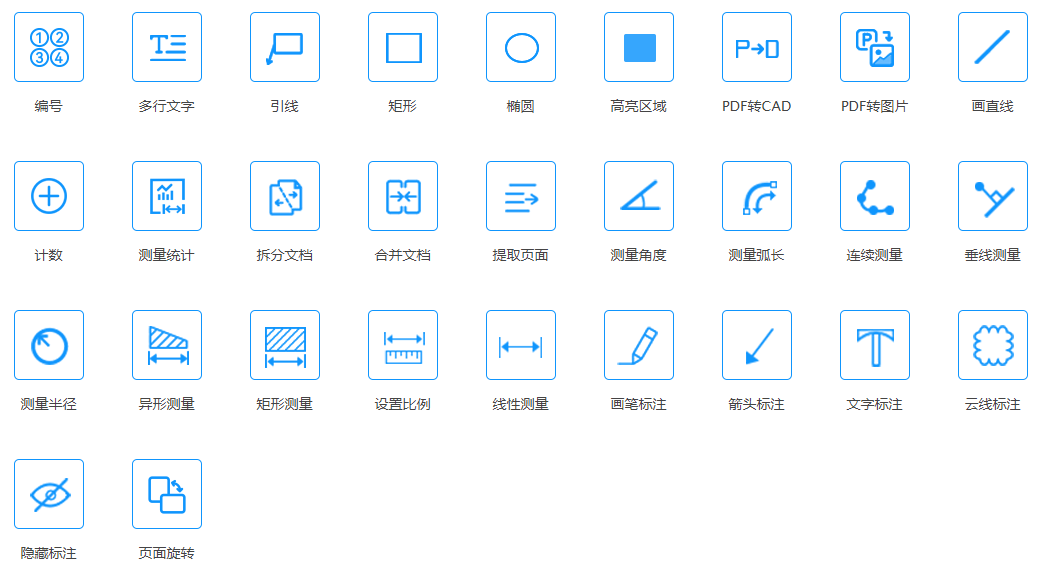Click the 多行文字 label text

click(x=167, y=106)
